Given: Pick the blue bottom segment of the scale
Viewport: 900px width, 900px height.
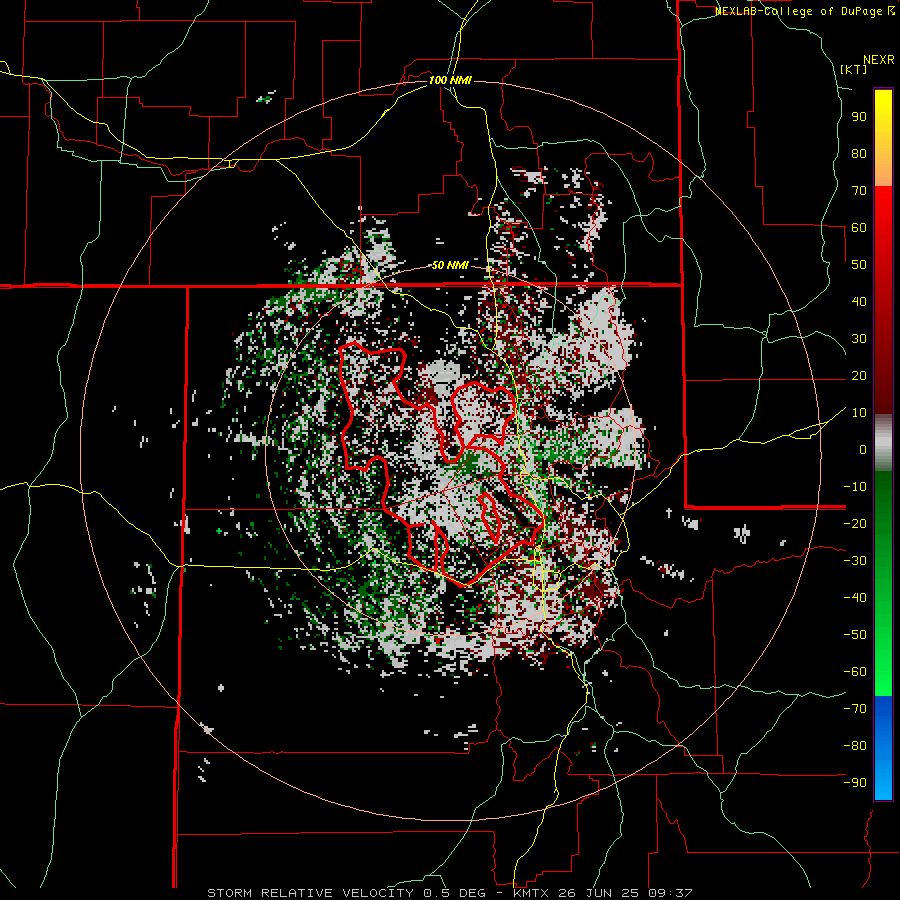Looking at the screenshot, I should 883,748.
